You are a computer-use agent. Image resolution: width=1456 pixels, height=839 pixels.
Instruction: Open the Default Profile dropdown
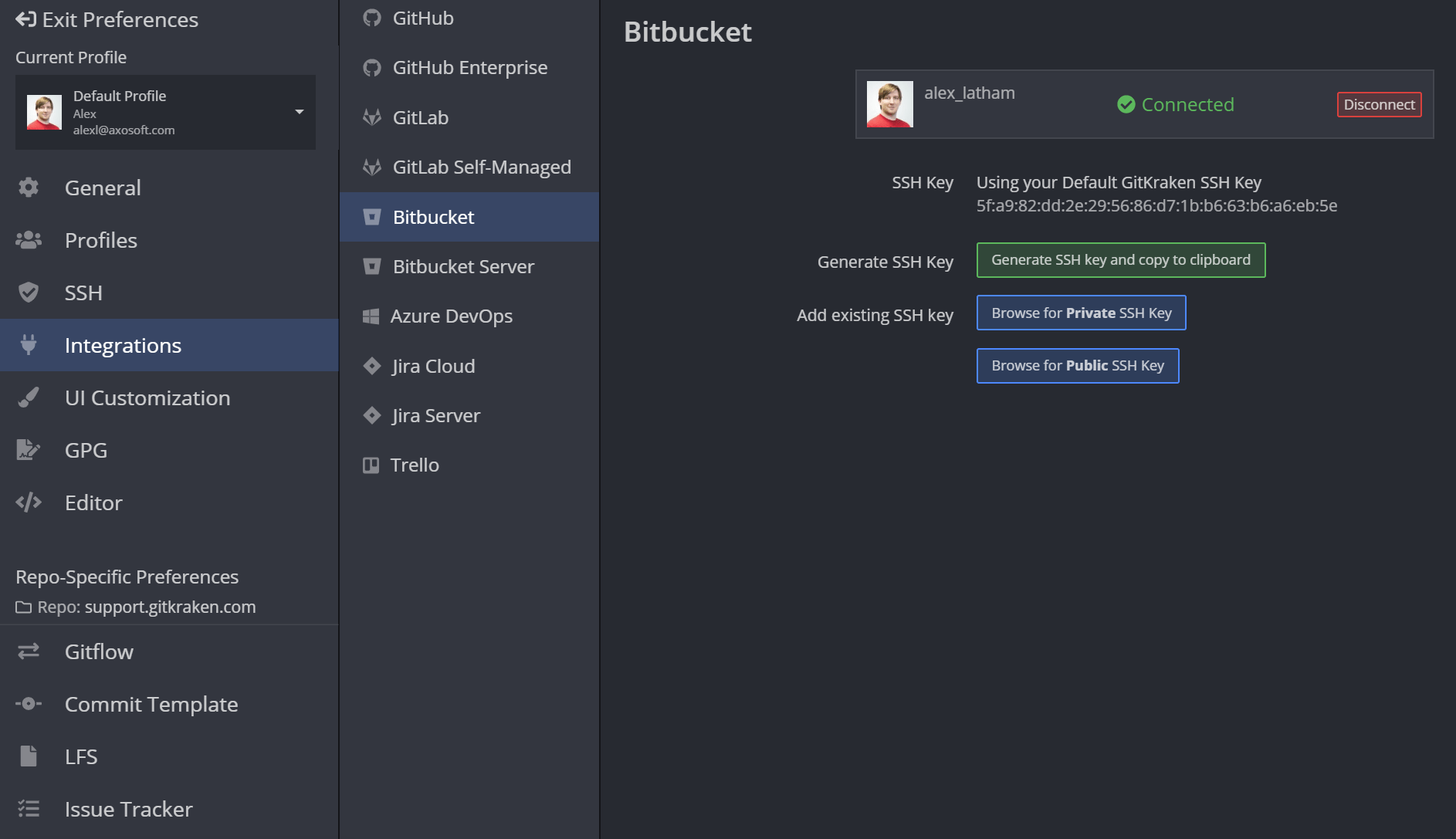[x=300, y=112]
